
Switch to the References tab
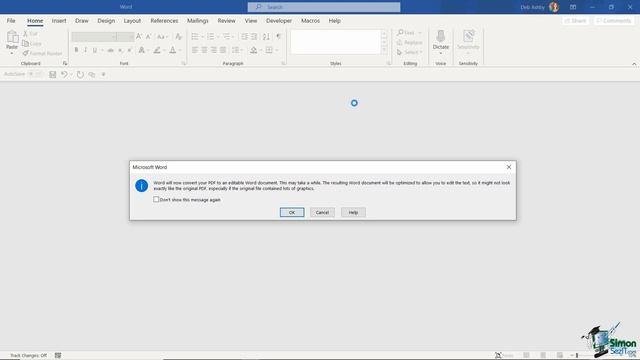tap(164, 20)
